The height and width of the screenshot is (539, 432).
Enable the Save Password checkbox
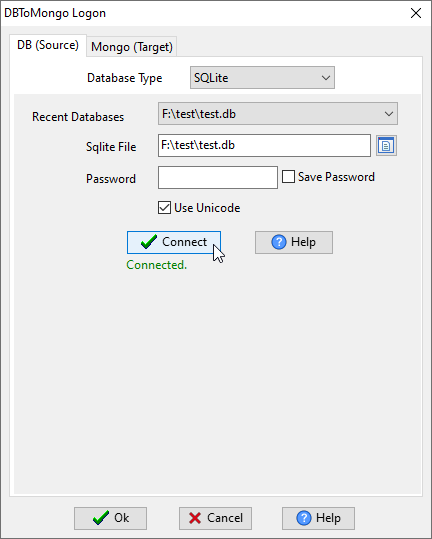point(288,177)
